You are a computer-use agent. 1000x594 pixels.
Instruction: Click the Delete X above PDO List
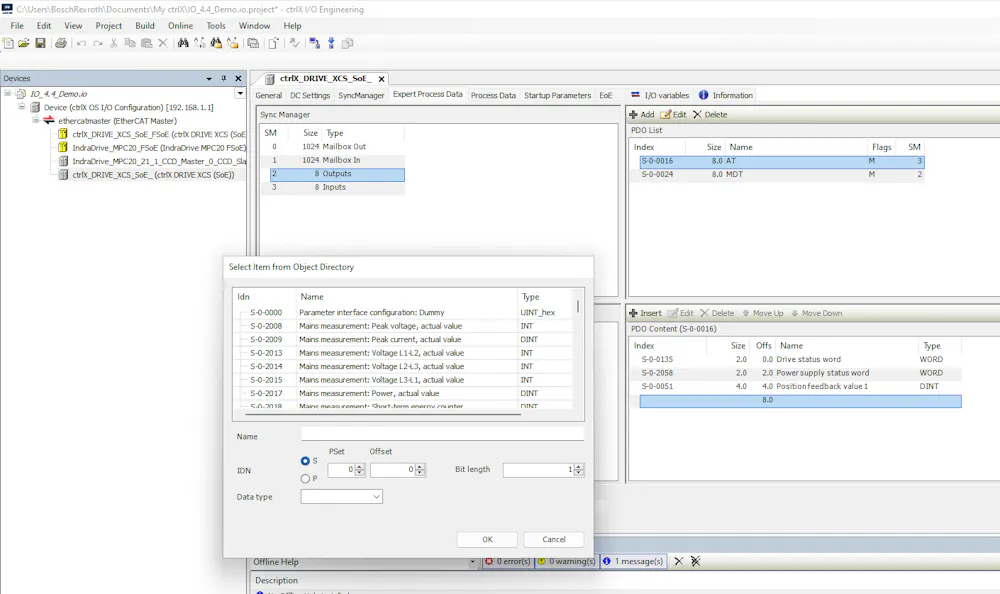pyautogui.click(x=697, y=115)
